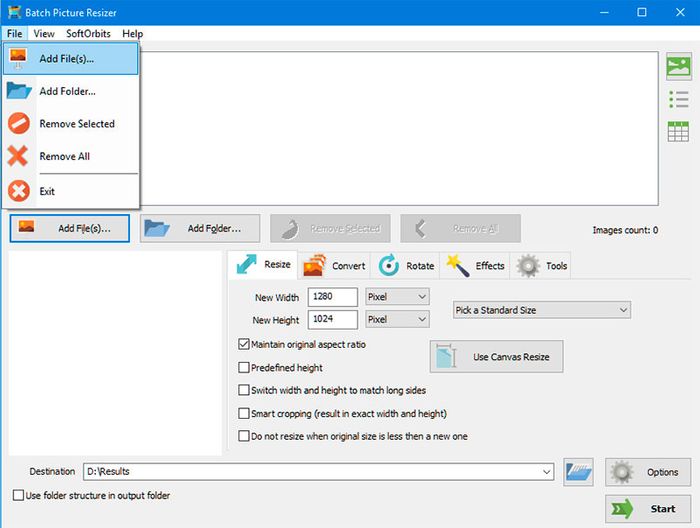Viewport: 700px width, 528px height.
Task: Click the red X Remove All menu icon
Action: coord(19,156)
